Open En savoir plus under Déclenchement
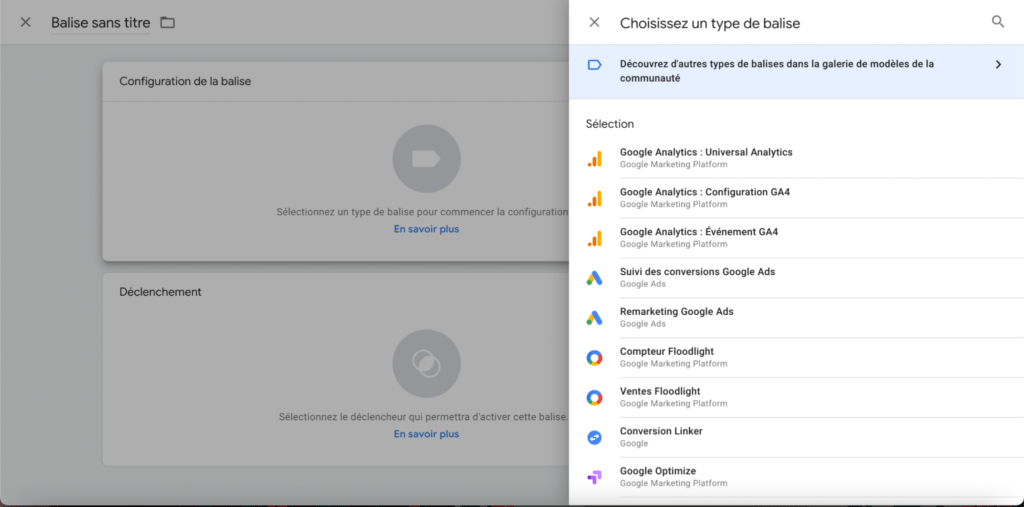 pos(426,434)
